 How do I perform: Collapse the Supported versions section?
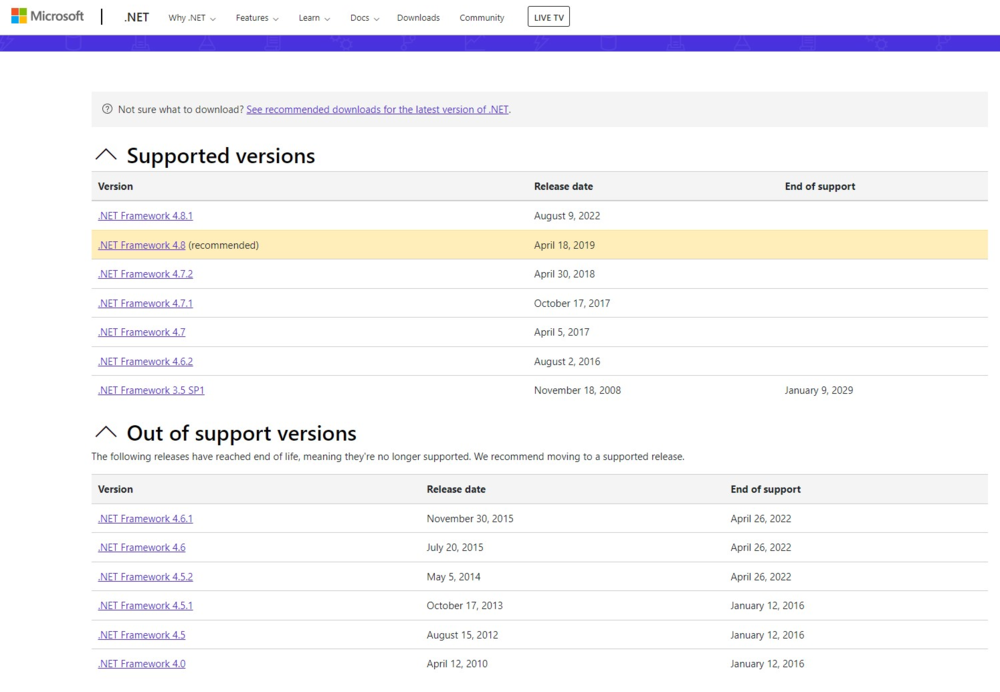(106, 156)
